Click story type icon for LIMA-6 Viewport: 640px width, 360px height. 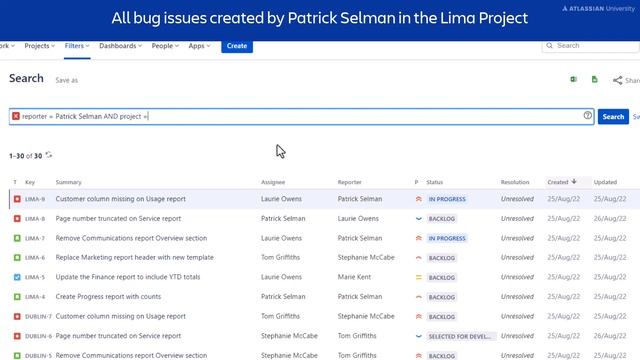coord(17,258)
